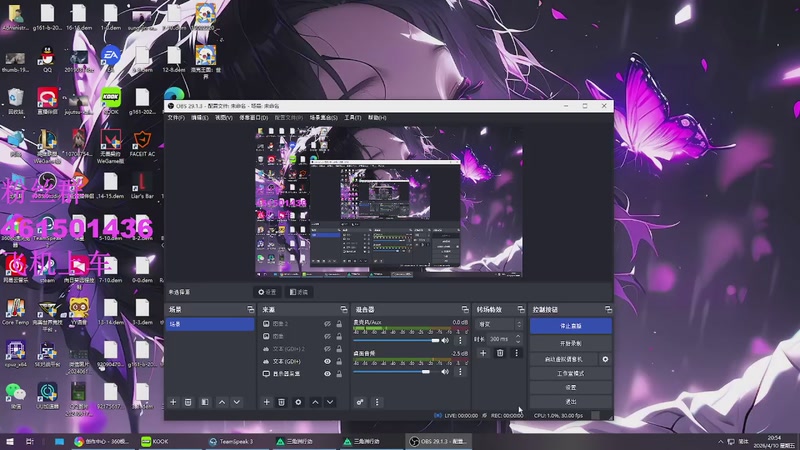The width and height of the screenshot is (800, 450).
Task: Open virtual camera settings gear icon
Action: tap(605, 359)
